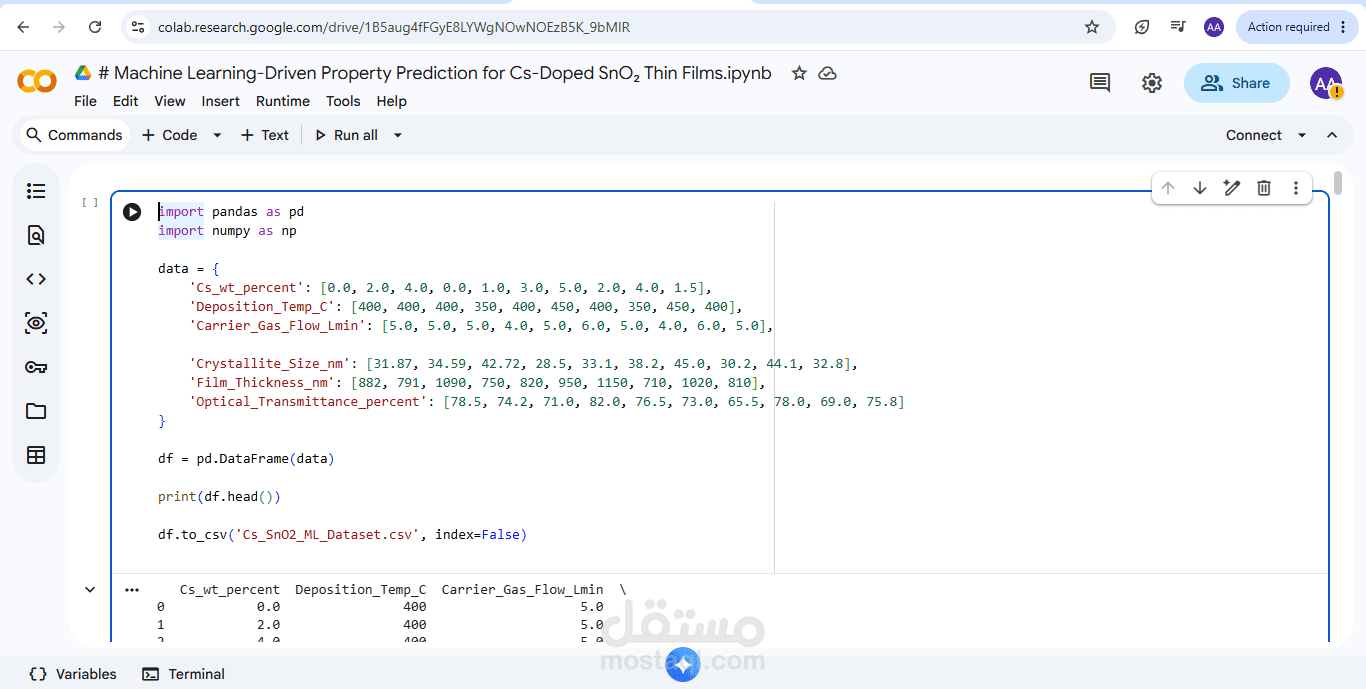
Task: Collapse the cell output chevron
Action: (90, 590)
